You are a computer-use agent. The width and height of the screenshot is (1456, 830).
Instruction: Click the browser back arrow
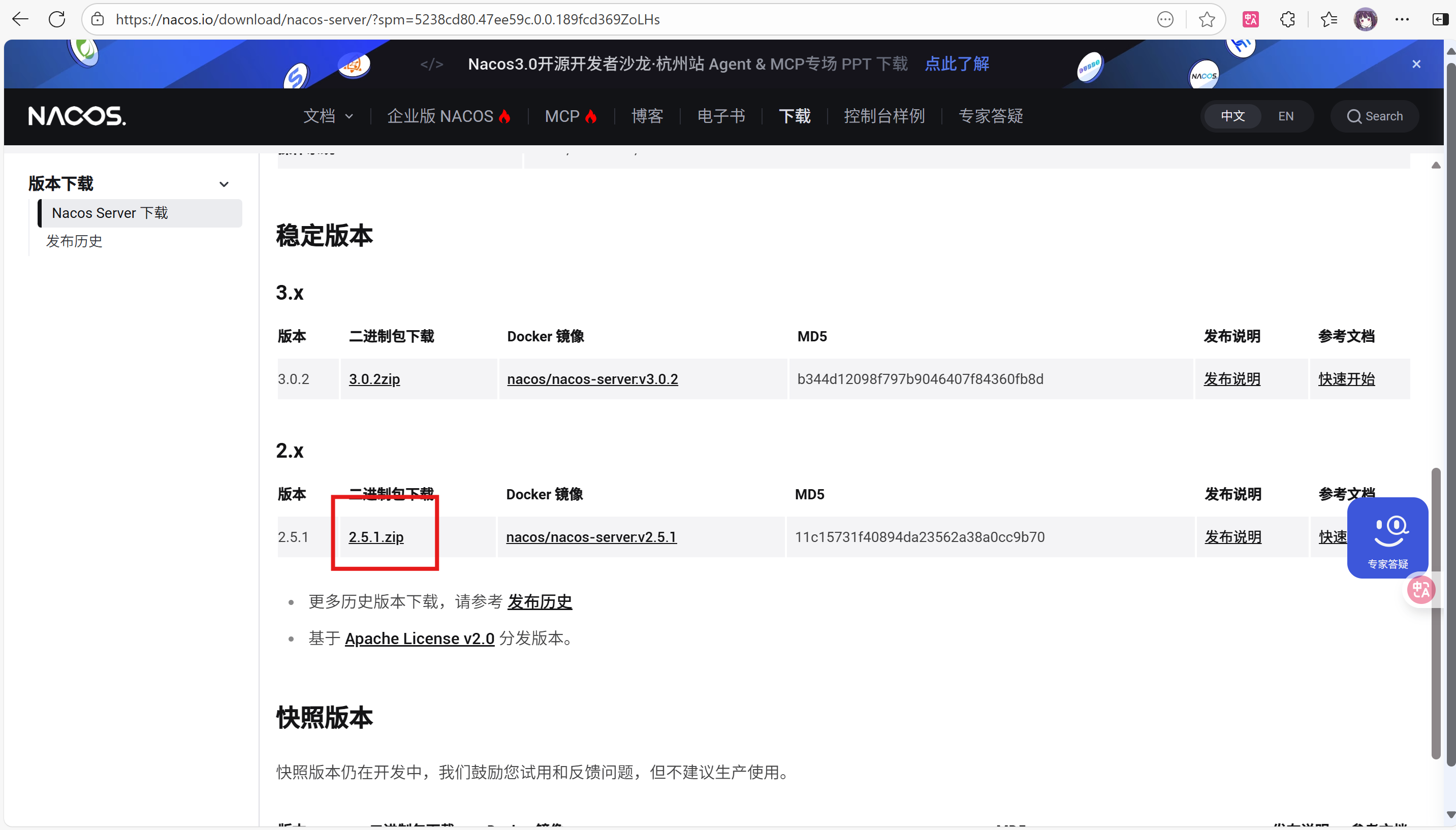tap(20, 19)
